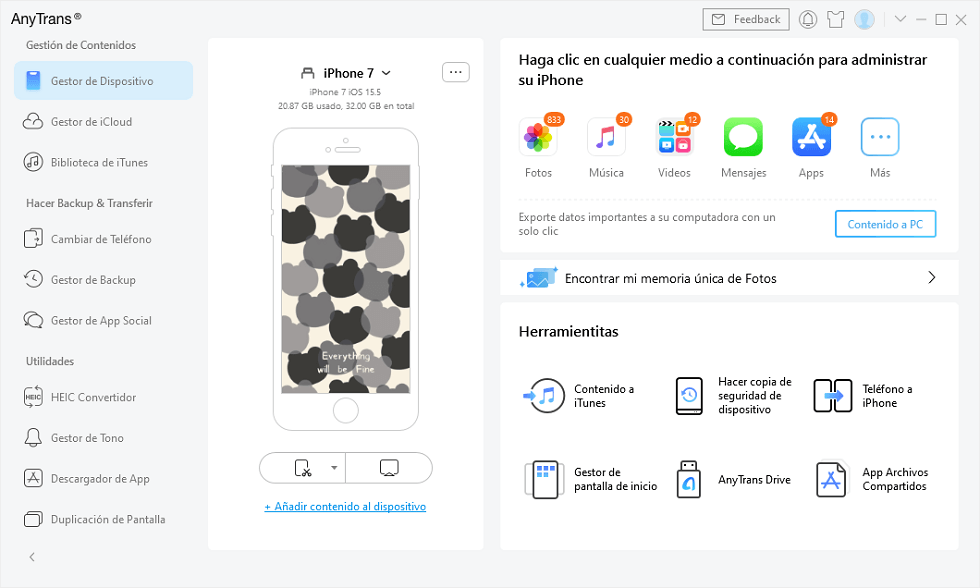
Task: Click the screen mirroring button below phone
Action: point(389,467)
